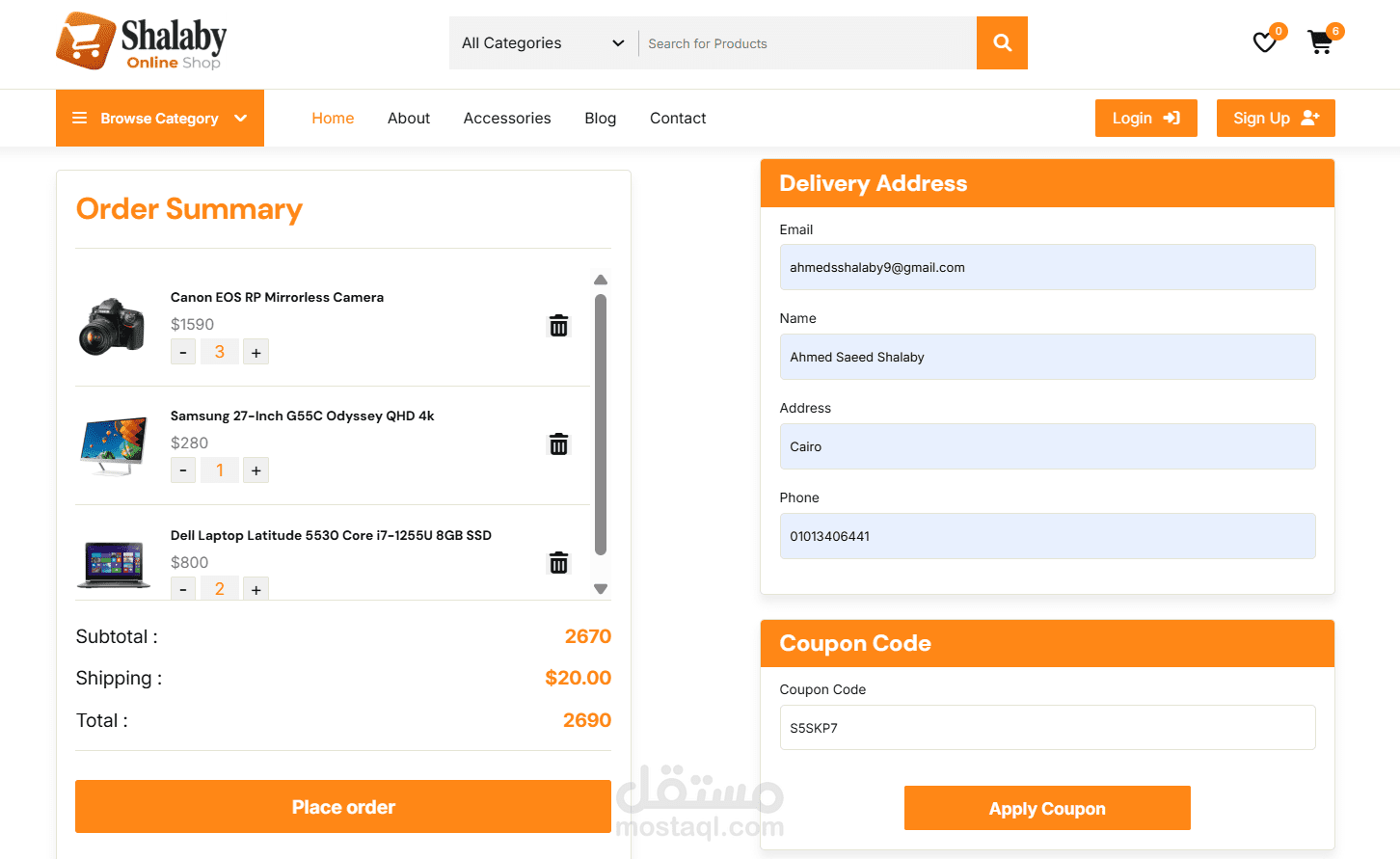Click the order list scrollbar thumb

tap(601, 424)
